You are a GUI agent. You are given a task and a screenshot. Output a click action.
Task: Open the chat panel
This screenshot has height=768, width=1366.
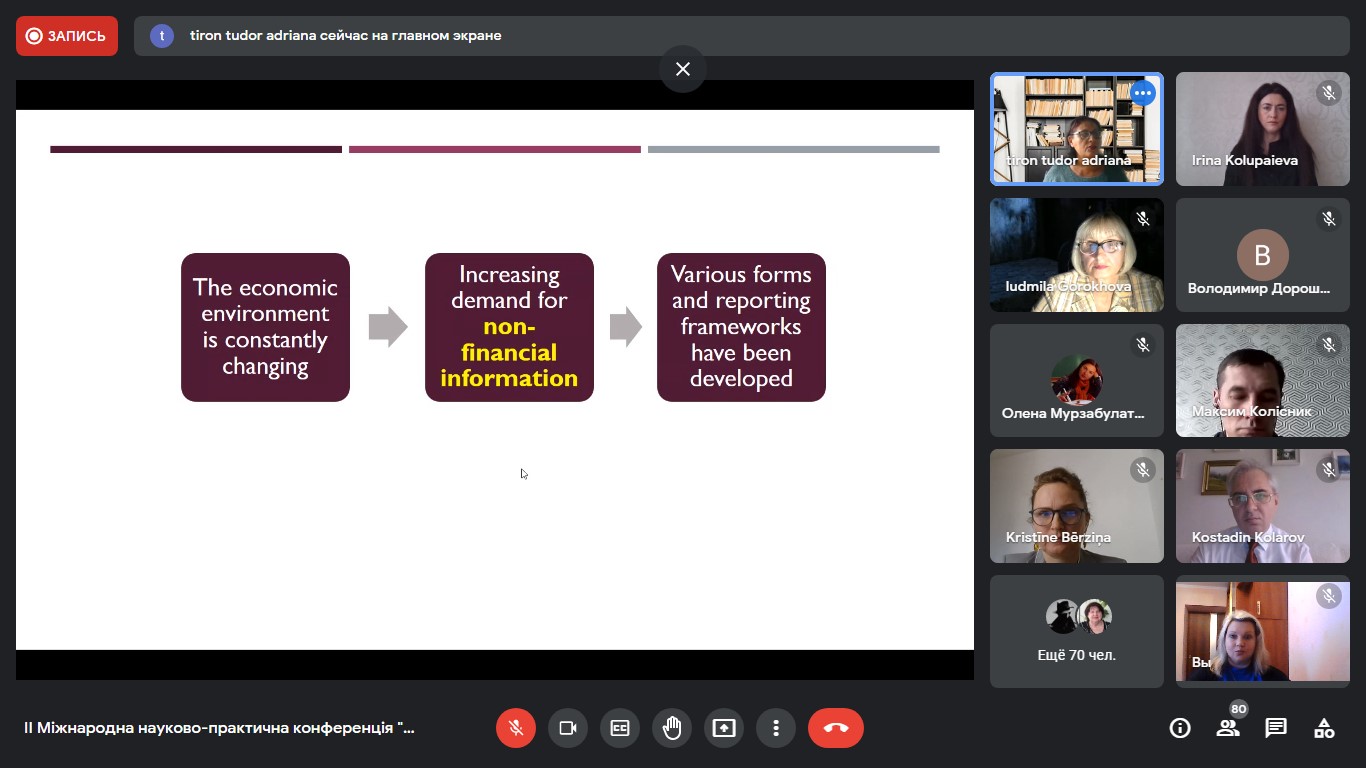click(1276, 728)
